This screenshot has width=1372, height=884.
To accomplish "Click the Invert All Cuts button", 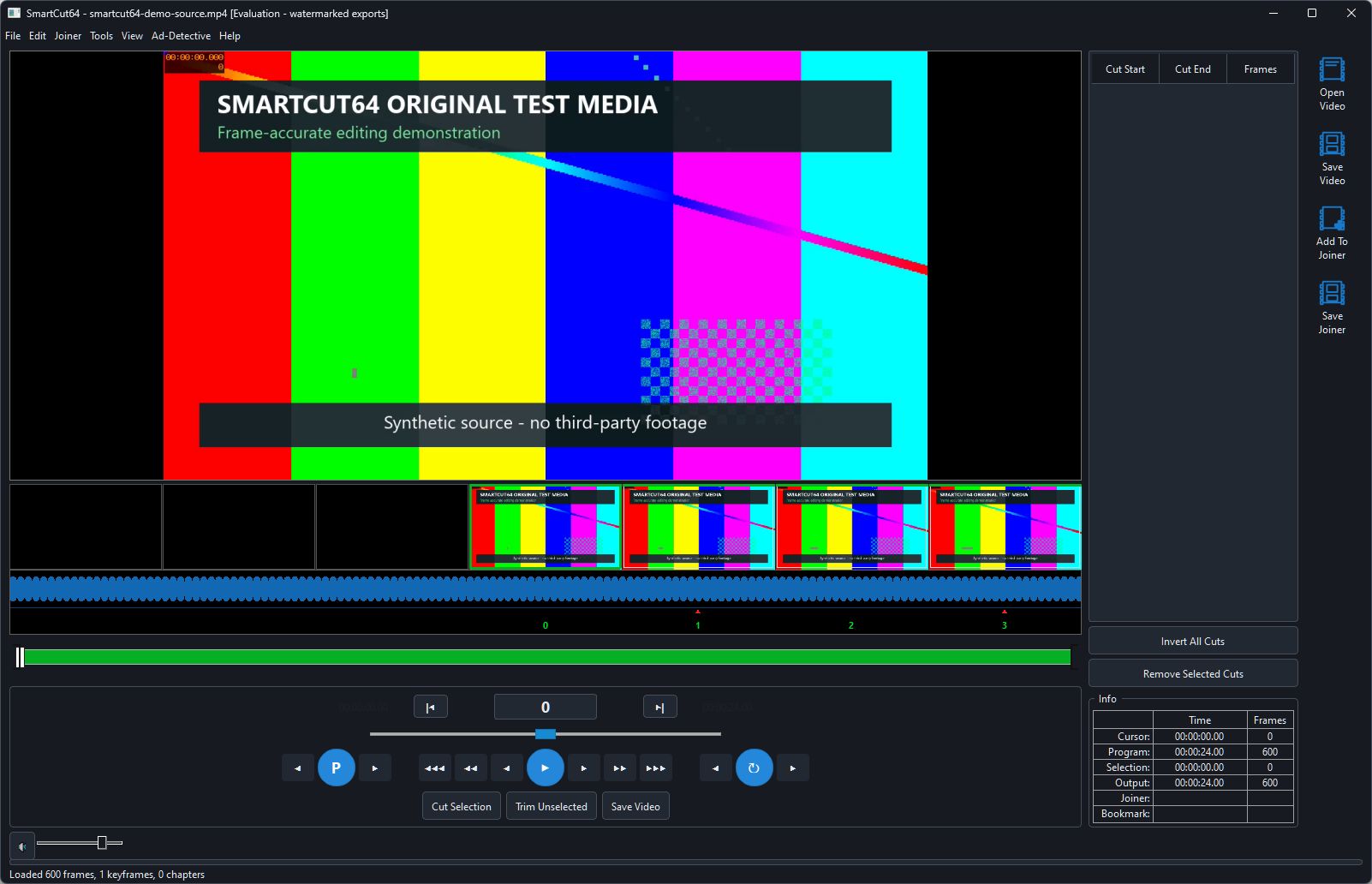I will click(x=1193, y=642).
